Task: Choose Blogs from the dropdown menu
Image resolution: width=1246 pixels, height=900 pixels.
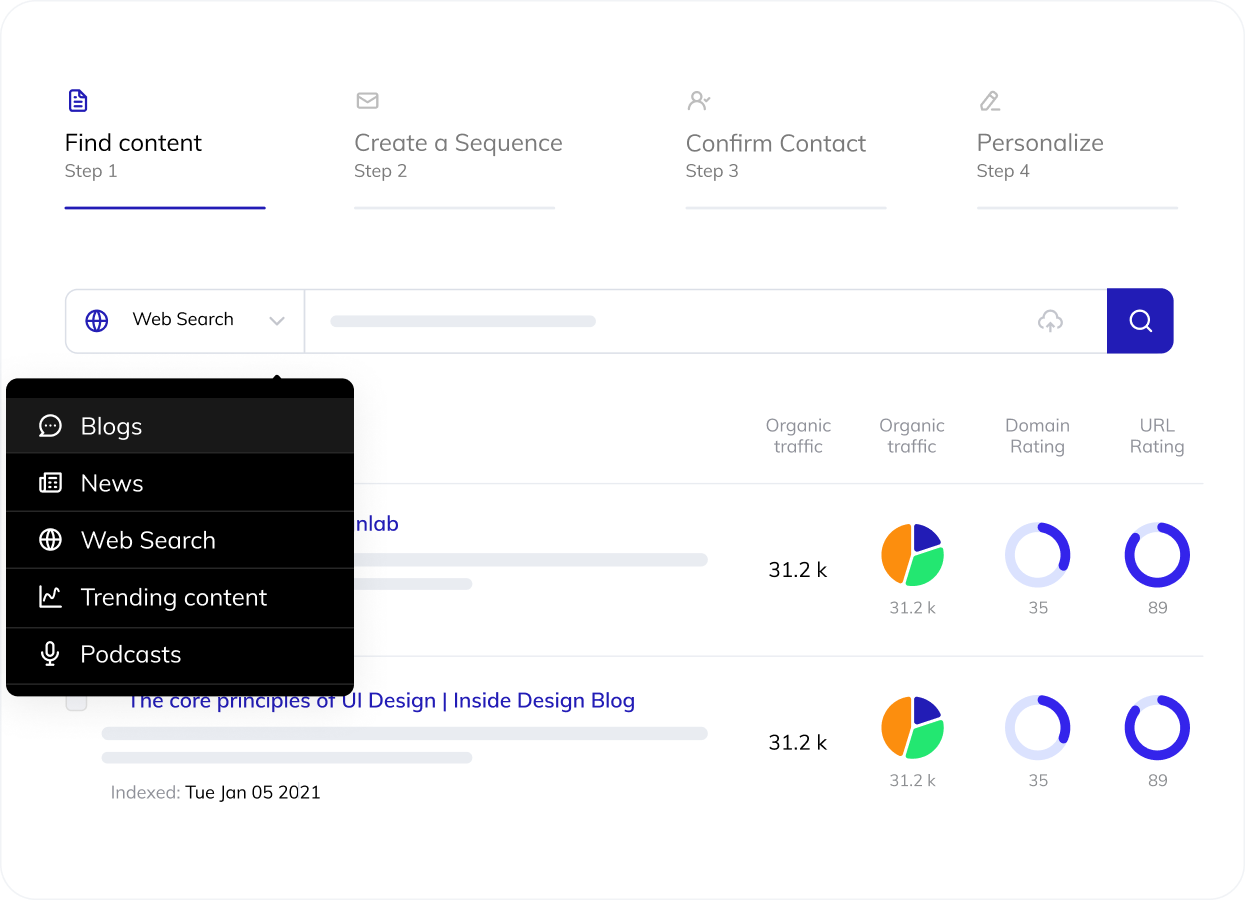Action: (180, 426)
